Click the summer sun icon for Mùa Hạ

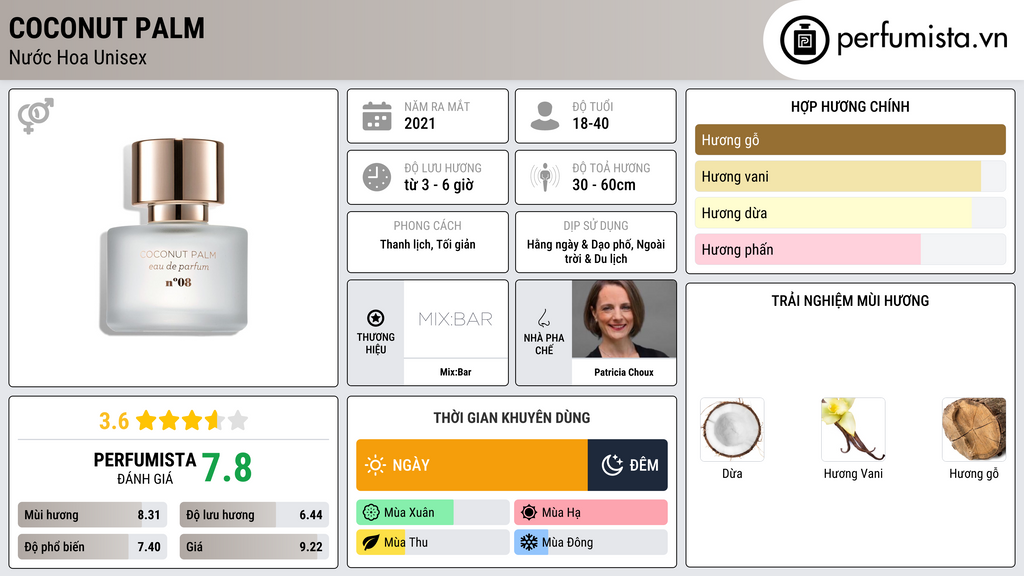click(529, 513)
